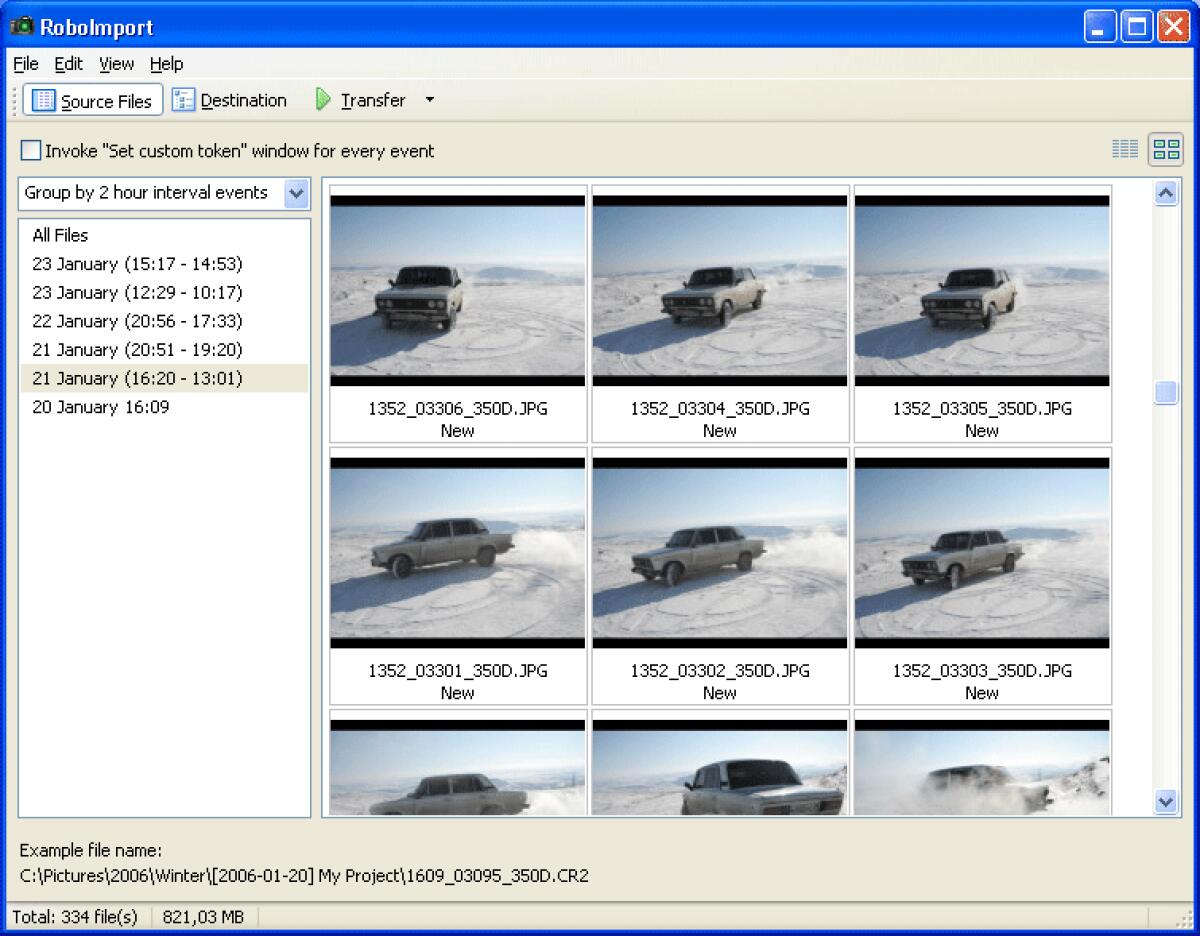Open the View menu
The width and height of the screenshot is (1200, 936).
[116, 64]
